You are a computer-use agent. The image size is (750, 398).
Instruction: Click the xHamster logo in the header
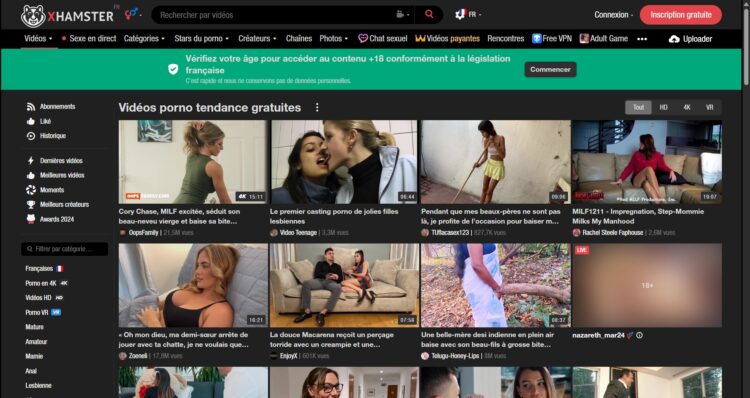67,16
